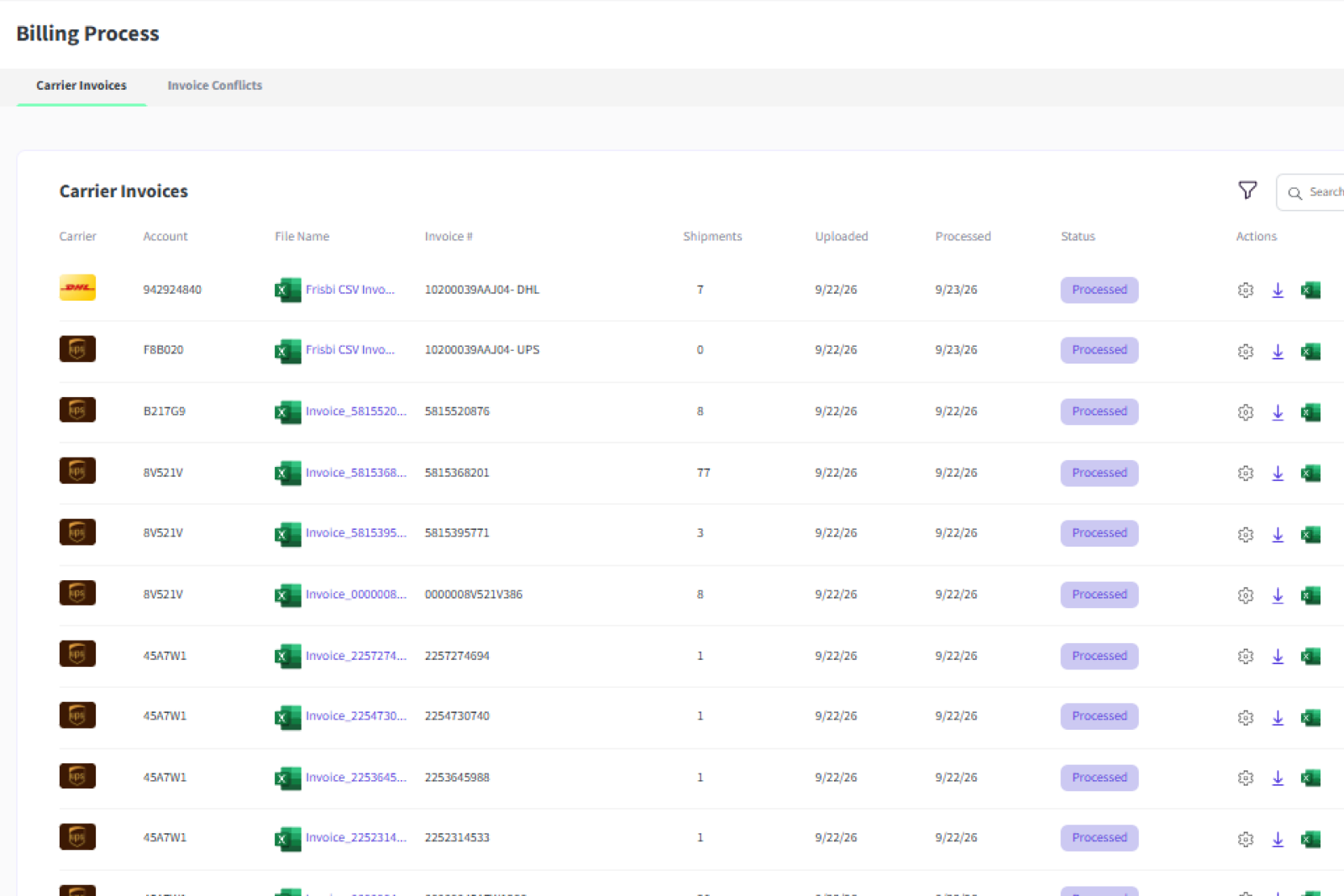The height and width of the screenshot is (896, 1344).
Task: Click the UPS logo for account F8B020
Action: tap(77, 348)
